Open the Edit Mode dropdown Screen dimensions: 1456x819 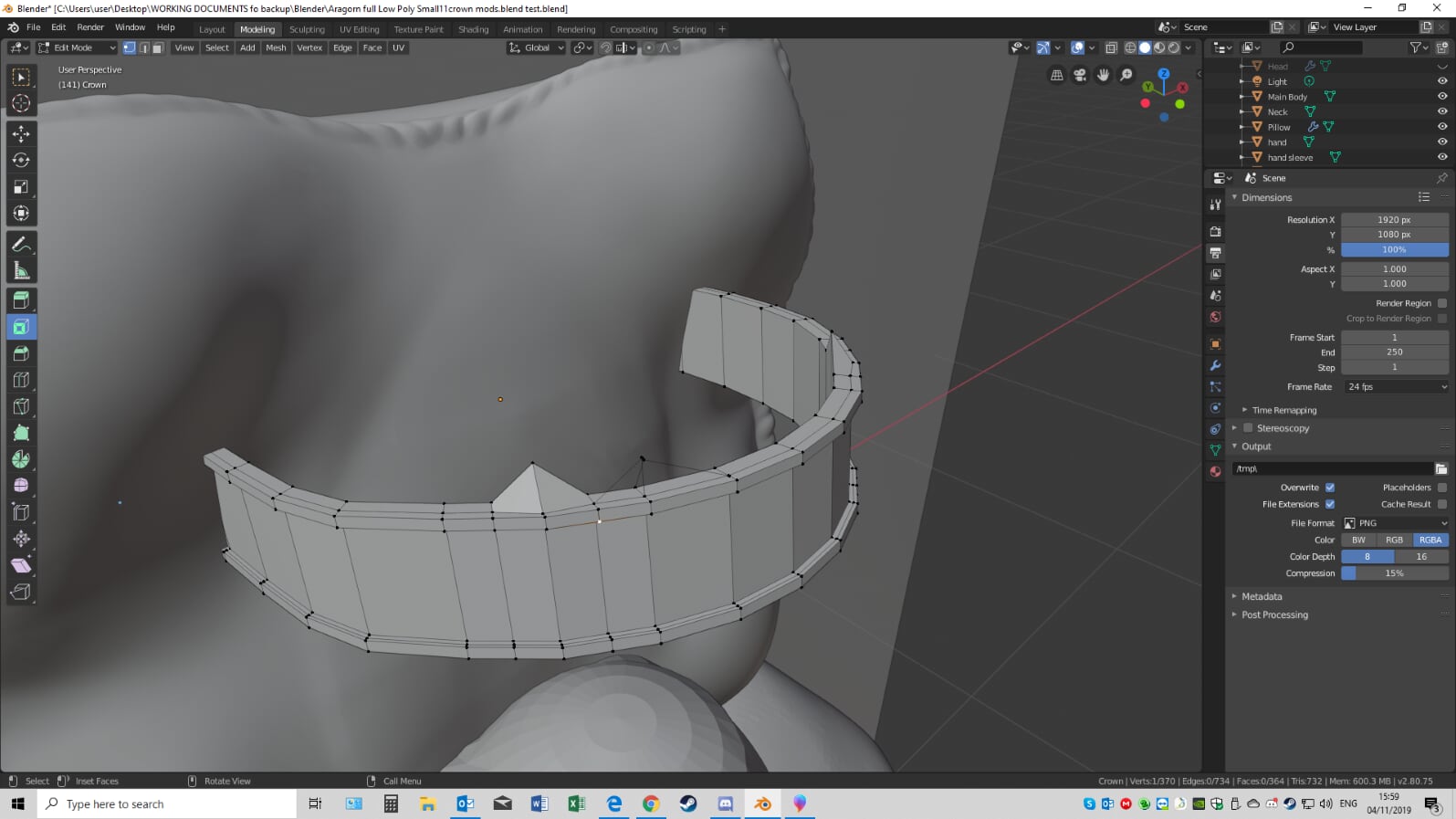pos(76,47)
